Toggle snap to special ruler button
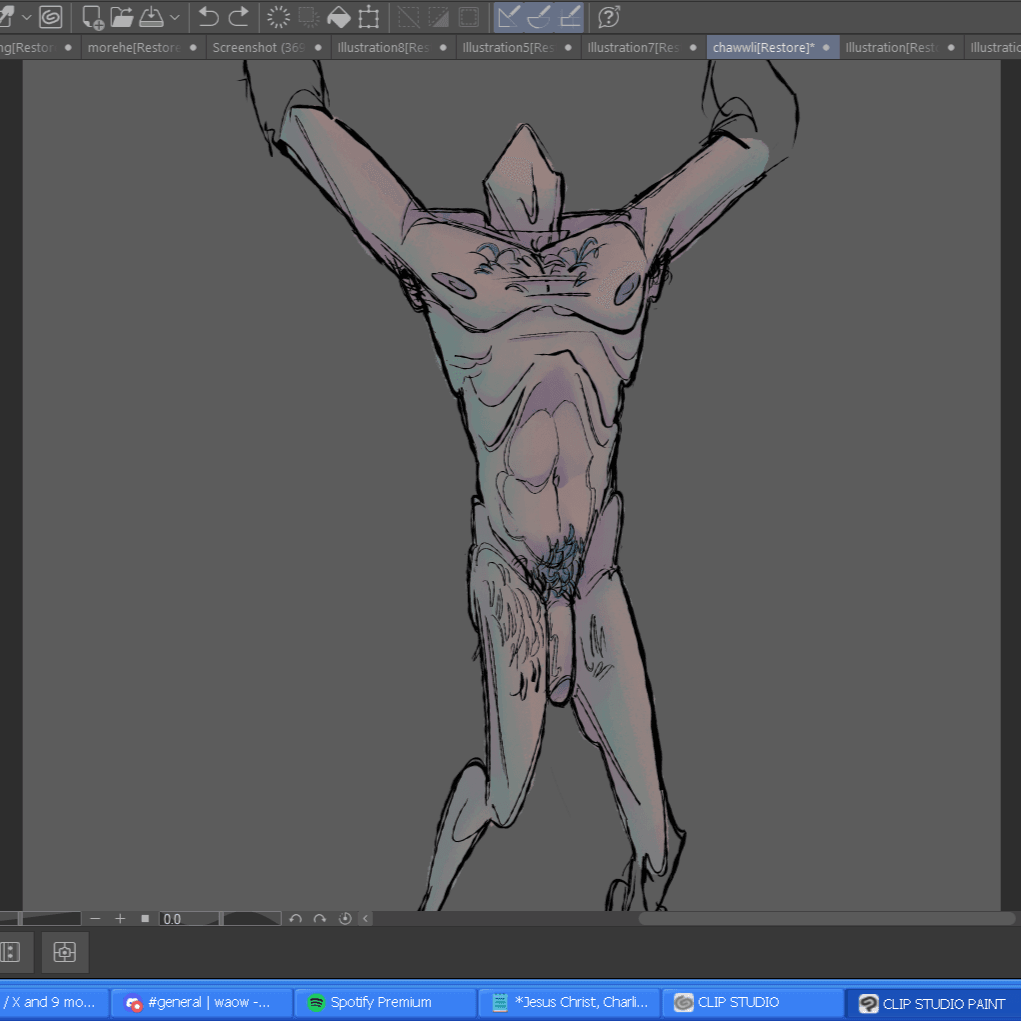This screenshot has height=1021, width=1021. [x=539, y=17]
